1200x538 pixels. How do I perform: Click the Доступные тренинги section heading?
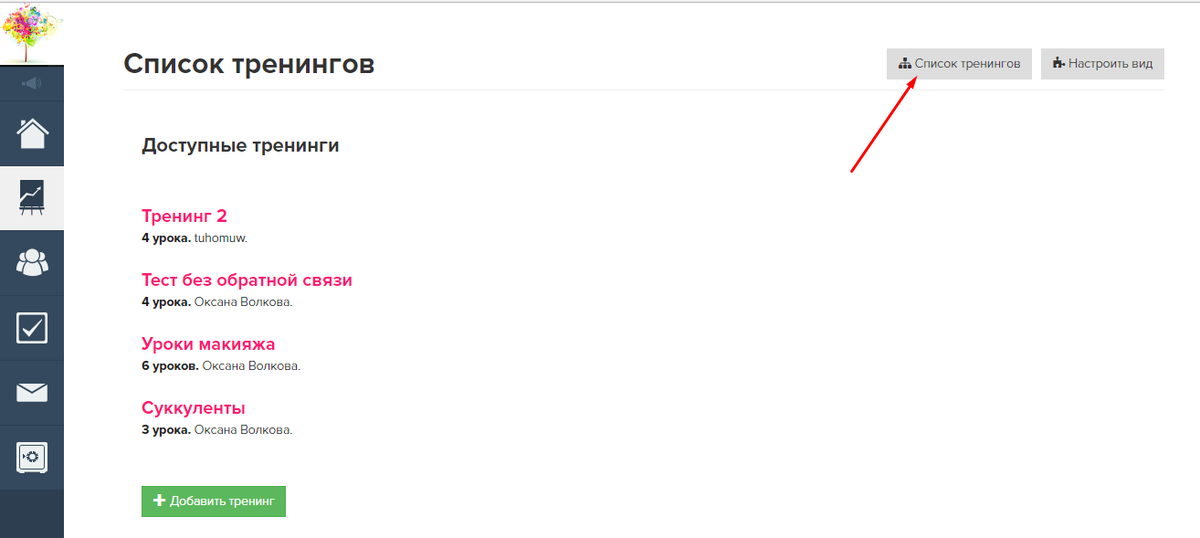pyautogui.click(x=240, y=146)
